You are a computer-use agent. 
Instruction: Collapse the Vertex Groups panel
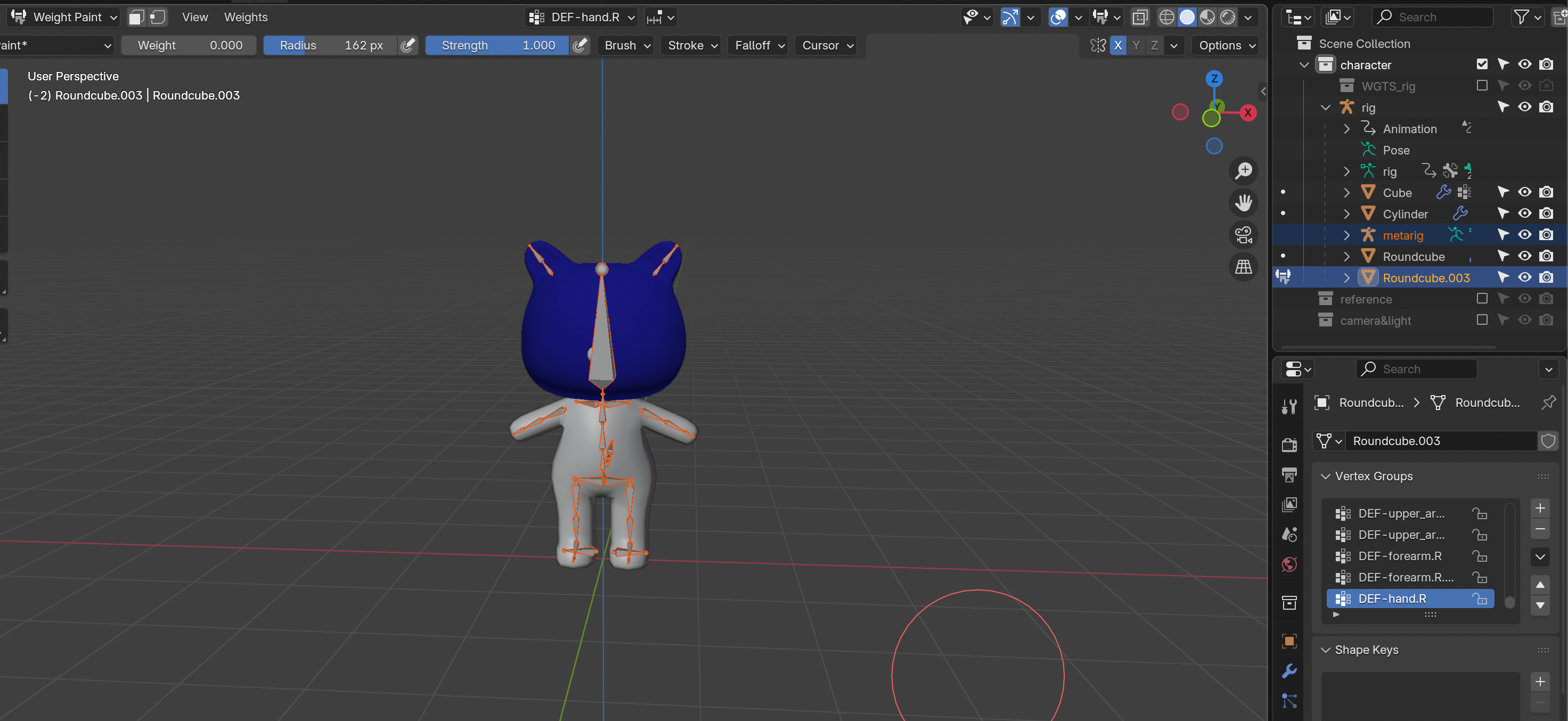point(1326,477)
